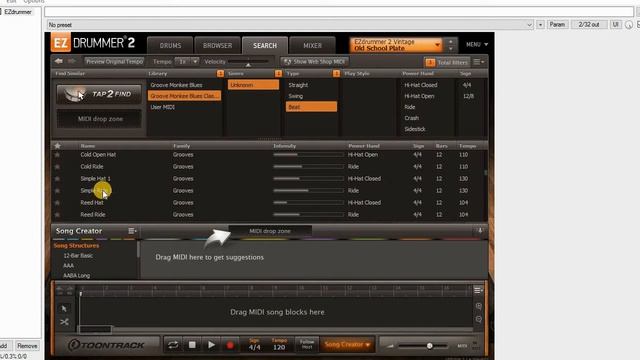Select the scissors split tool in song track
Image resolution: width=640 pixels, height=360 pixels.
coord(64,322)
